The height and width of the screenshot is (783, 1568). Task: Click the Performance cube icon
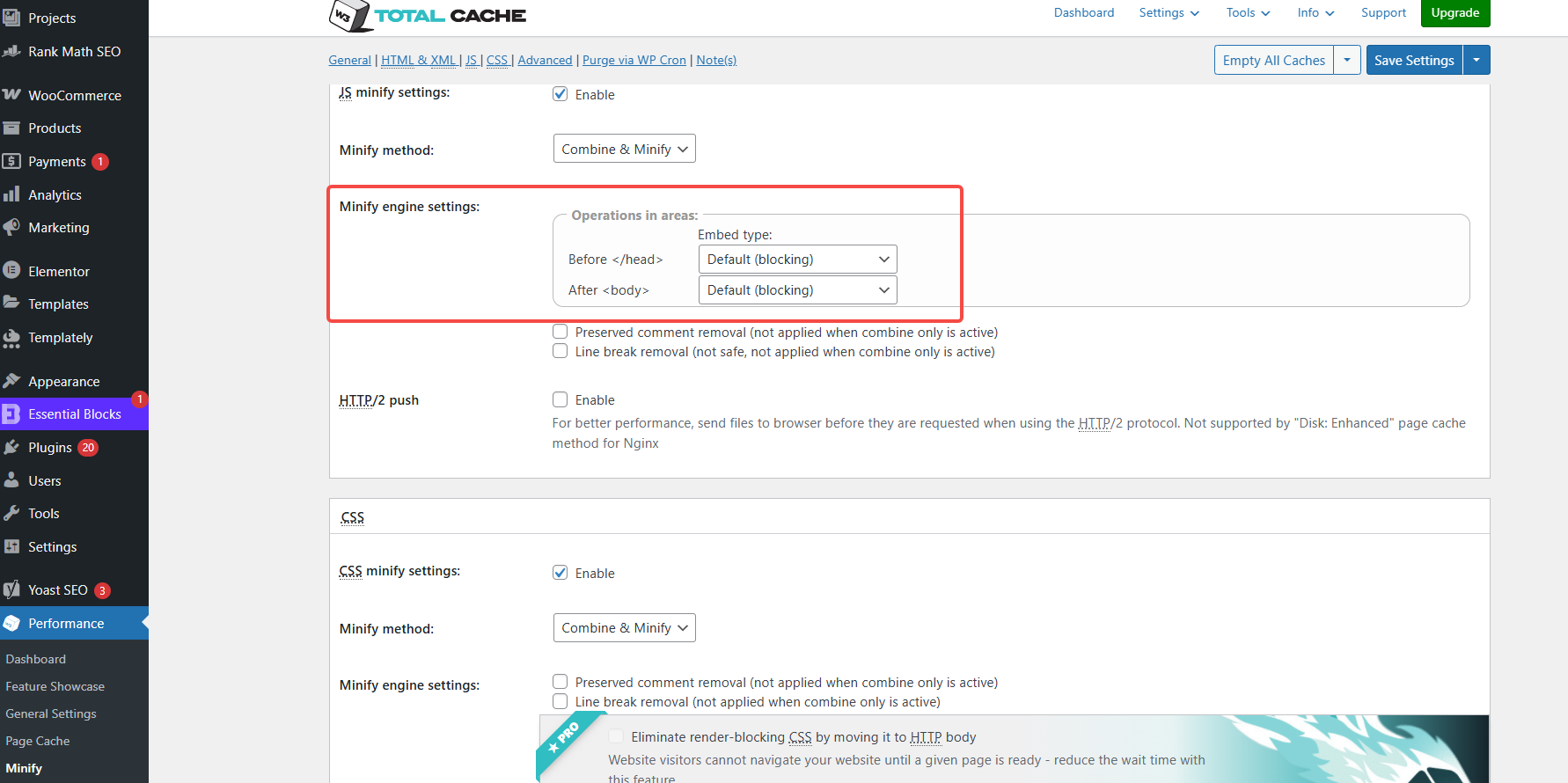click(11, 623)
